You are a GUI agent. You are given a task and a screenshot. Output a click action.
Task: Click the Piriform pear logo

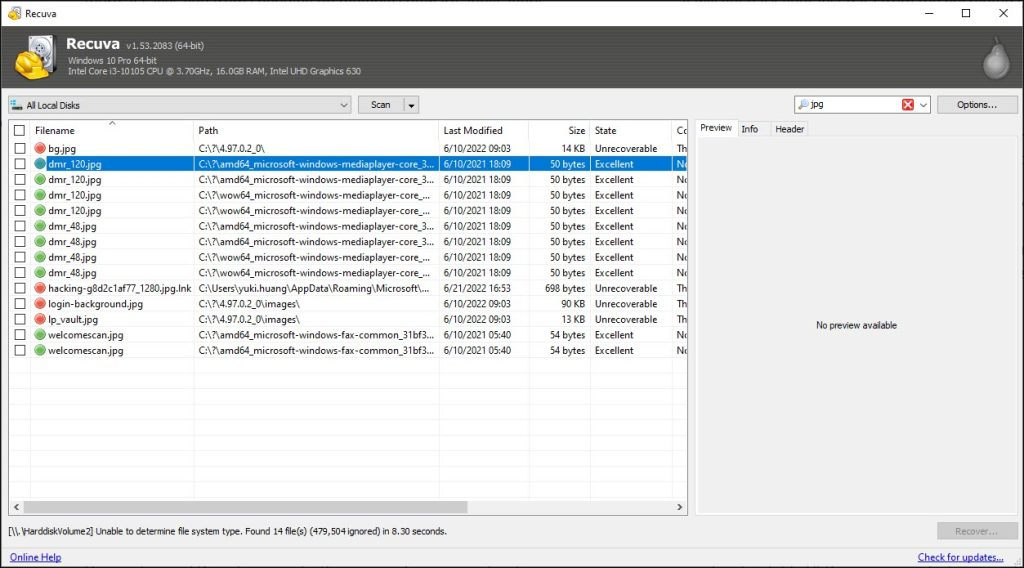click(x=996, y=58)
